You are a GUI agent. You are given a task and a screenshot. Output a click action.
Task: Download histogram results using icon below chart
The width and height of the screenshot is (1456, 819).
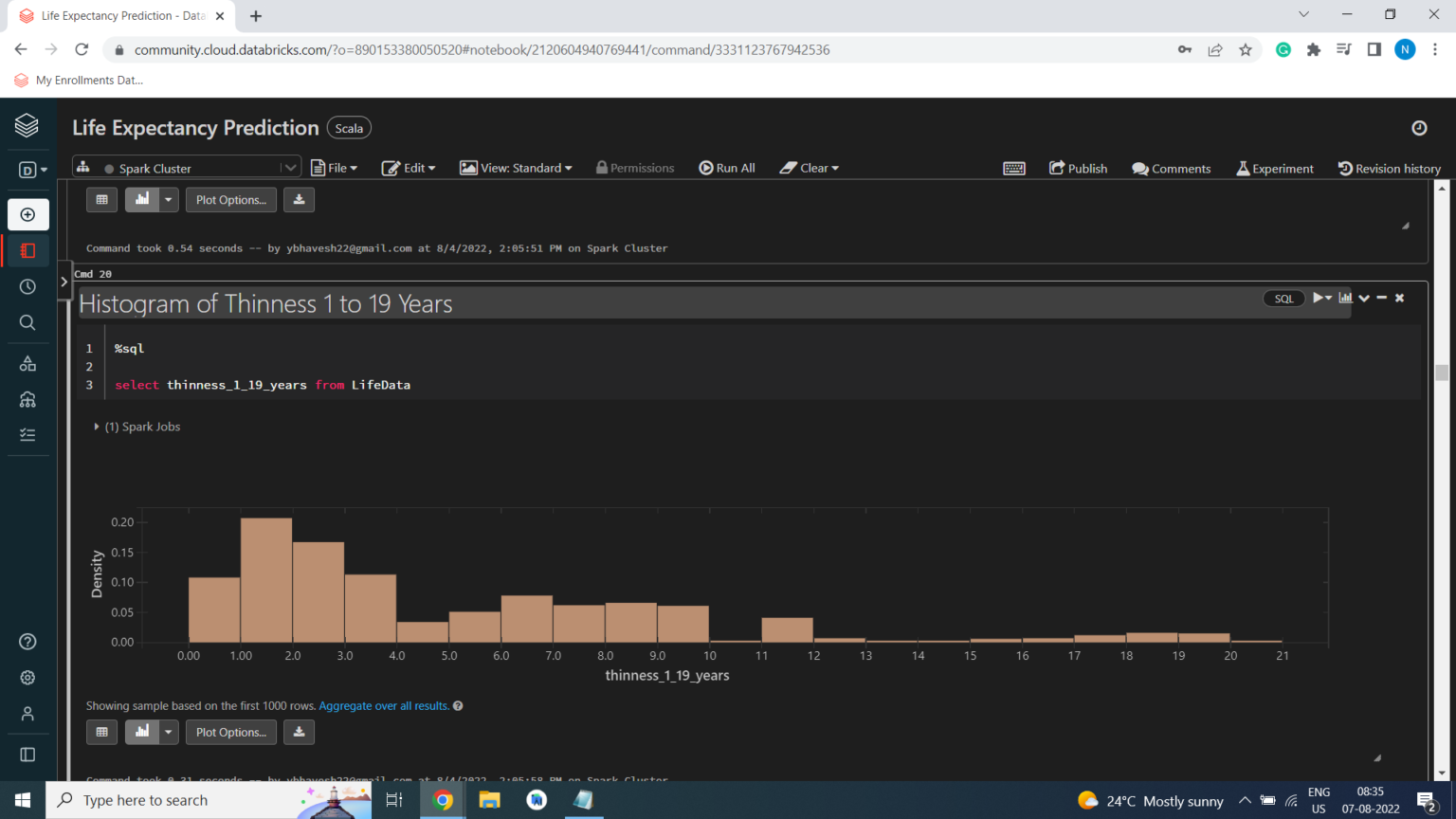coord(299,732)
